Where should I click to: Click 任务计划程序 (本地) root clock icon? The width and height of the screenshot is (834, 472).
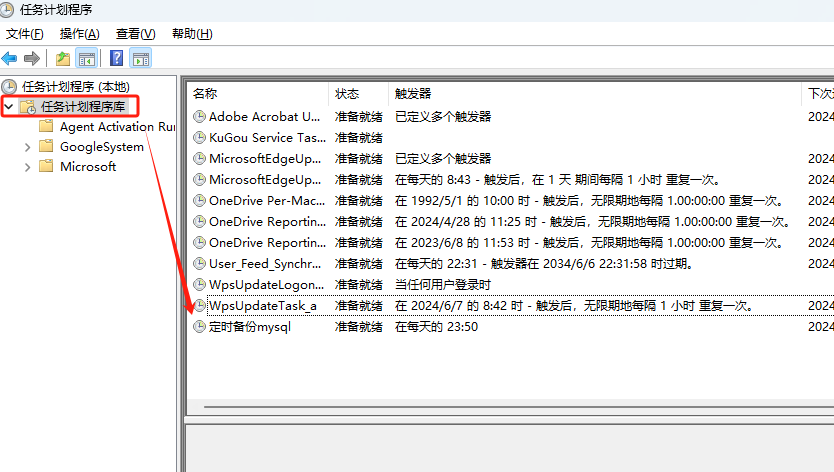click(x=9, y=87)
